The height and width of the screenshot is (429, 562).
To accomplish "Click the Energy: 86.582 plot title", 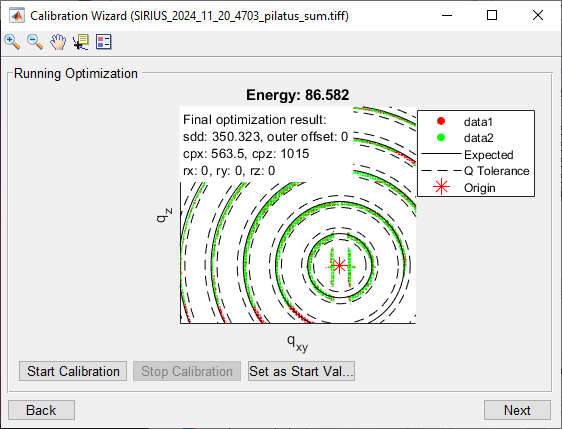I will (297, 95).
